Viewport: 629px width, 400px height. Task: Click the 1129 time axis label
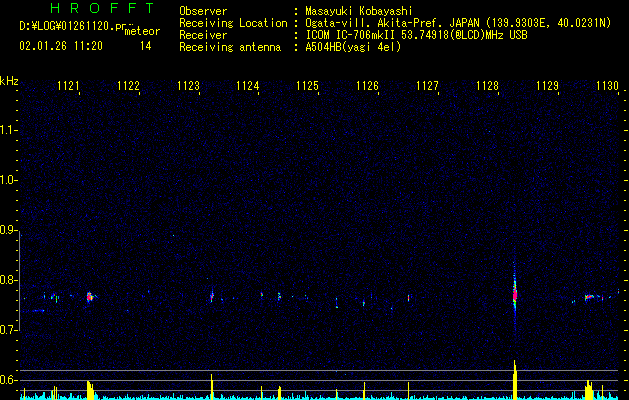[548, 86]
